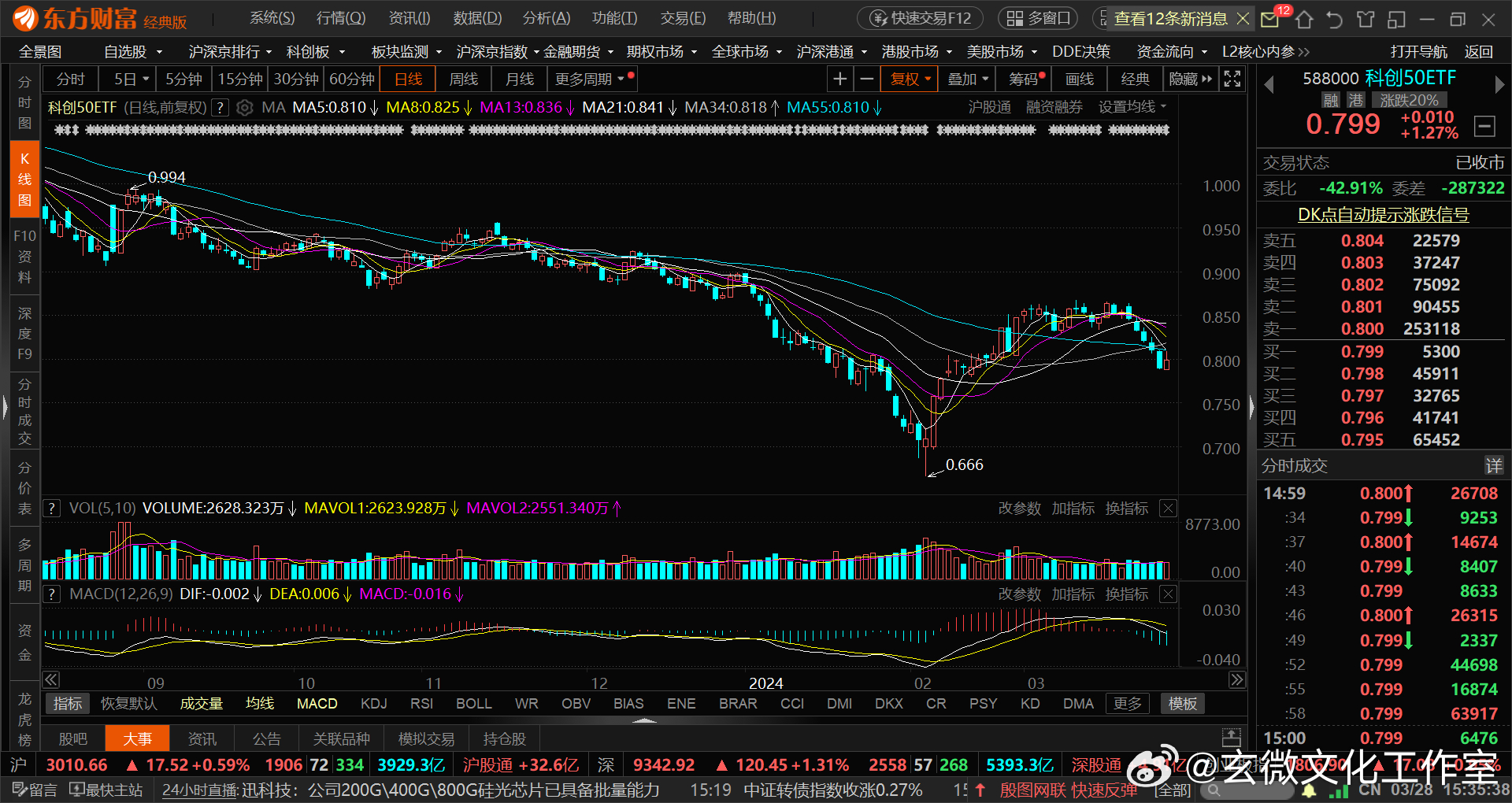Toggle KDJ indicator

[x=374, y=703]
